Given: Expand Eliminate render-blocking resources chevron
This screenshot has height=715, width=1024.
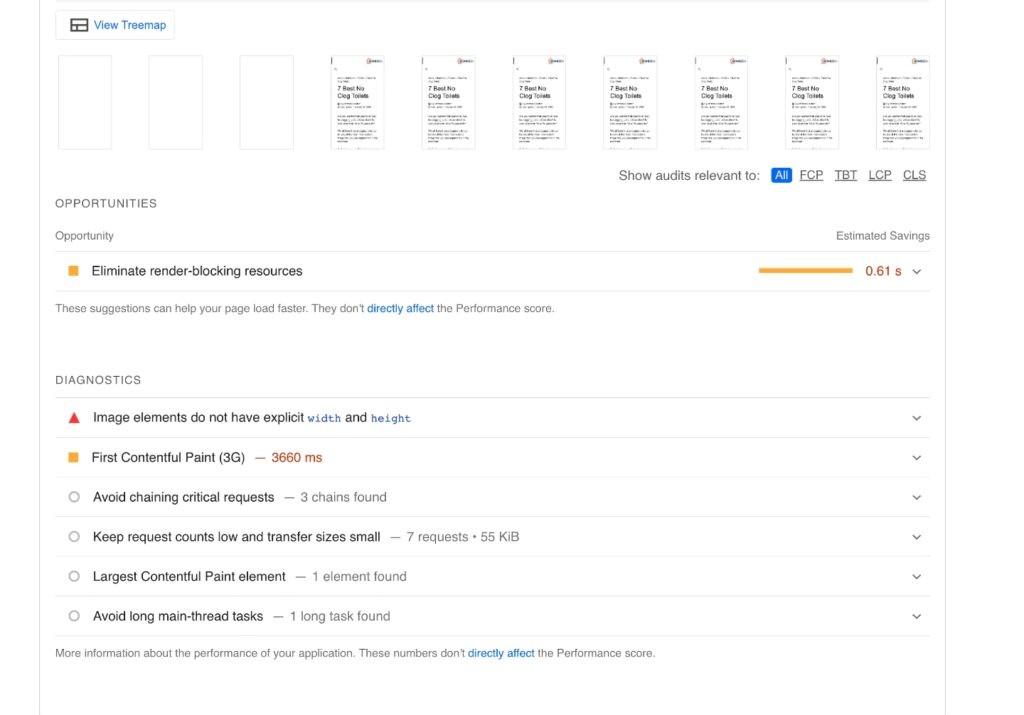Looking at the screenshot, I should pyautogui.click(x=916, y=271).
